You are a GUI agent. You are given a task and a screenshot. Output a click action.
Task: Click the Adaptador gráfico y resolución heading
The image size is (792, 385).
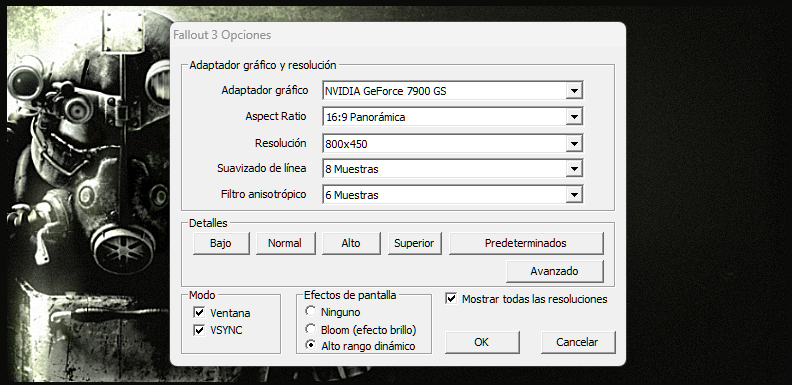[263, 65]
